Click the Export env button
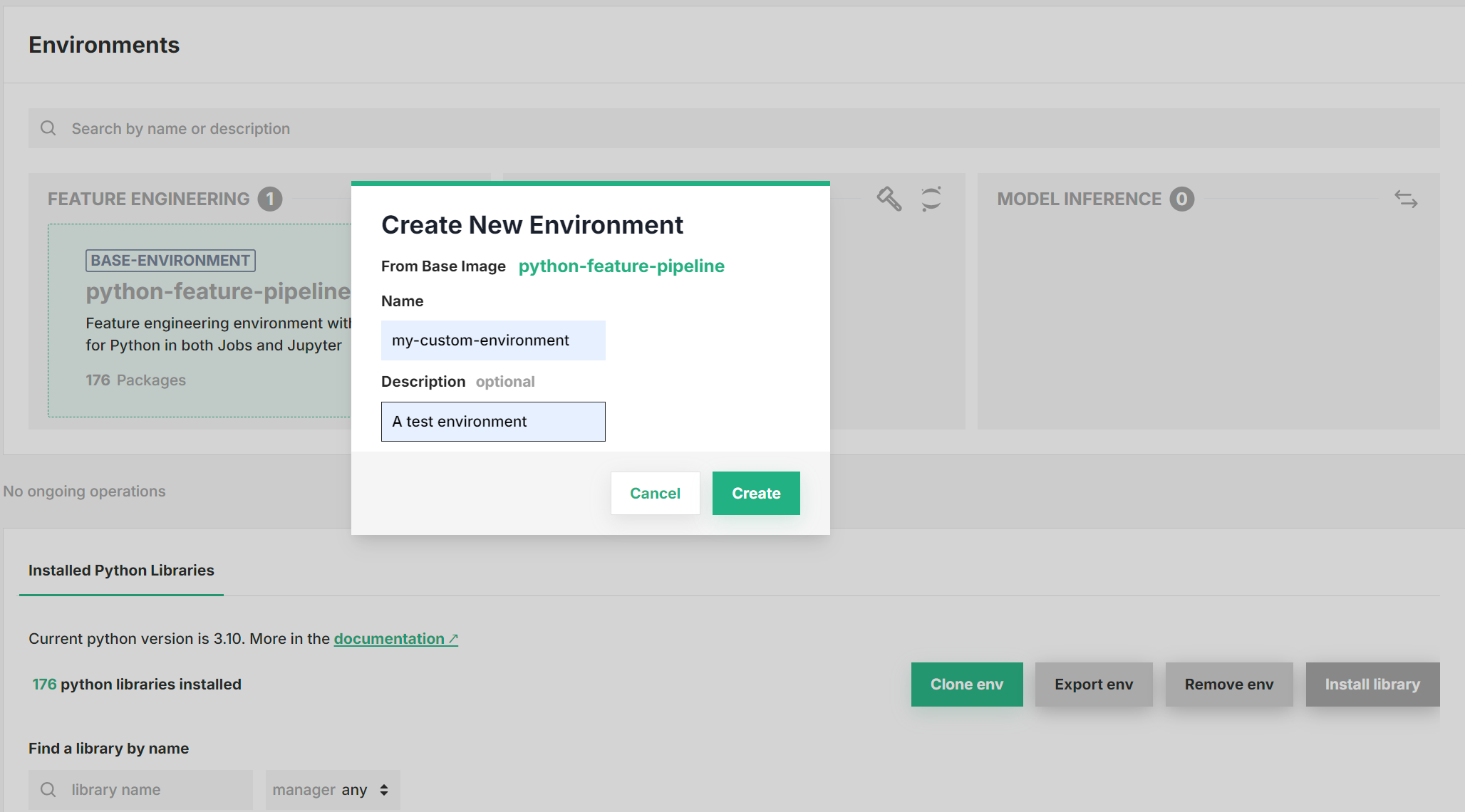 pyautogui.click(x=1093, y=684)
